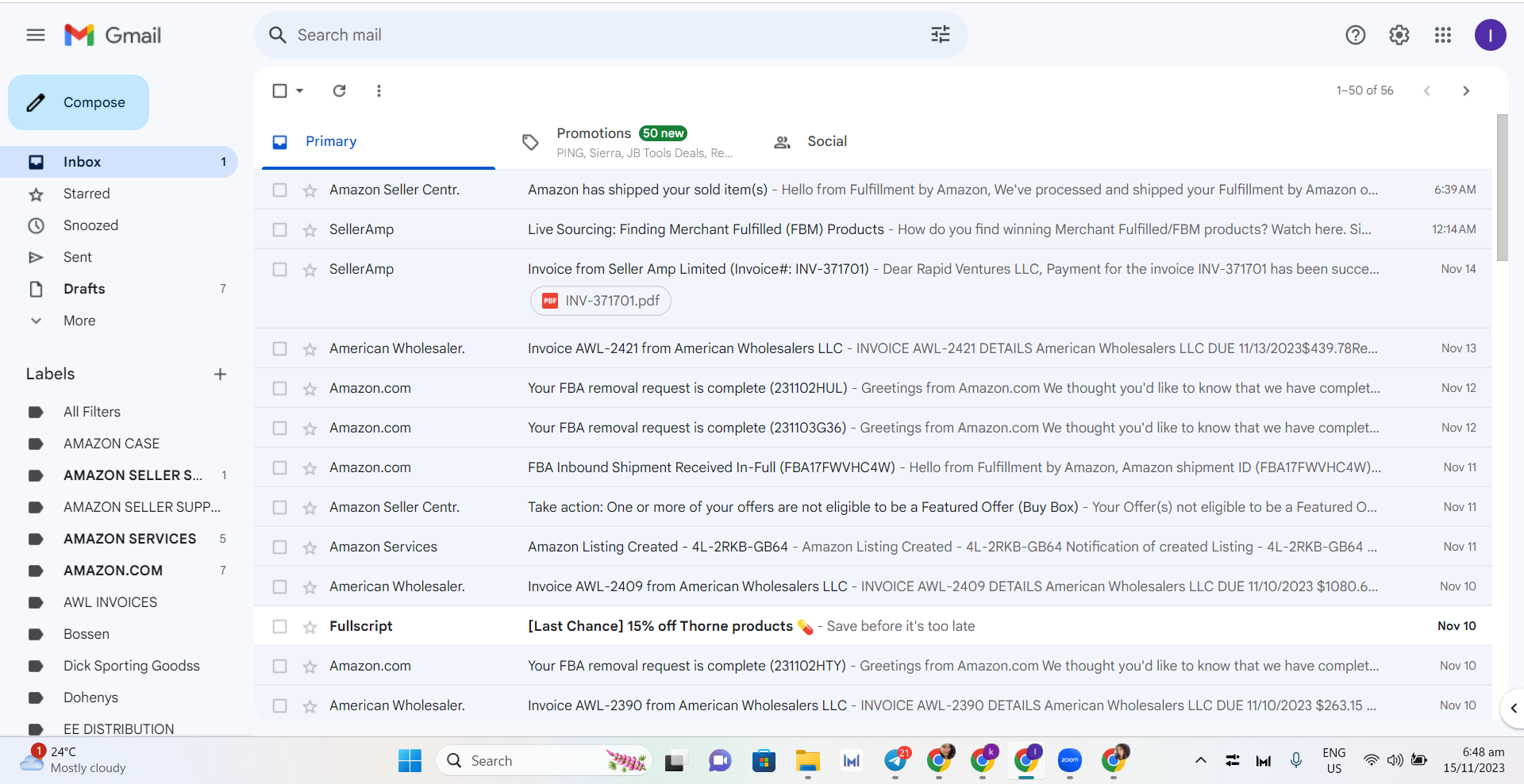The width and height of the screenshot is (1524, 784).
Task: Click the Gmail logo
Action: click(113, 35)
